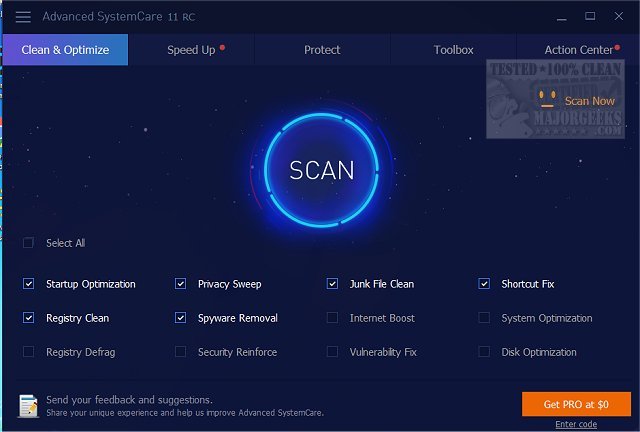Click the Advanced SystemCare 11 RC title

tap(119, 17)
